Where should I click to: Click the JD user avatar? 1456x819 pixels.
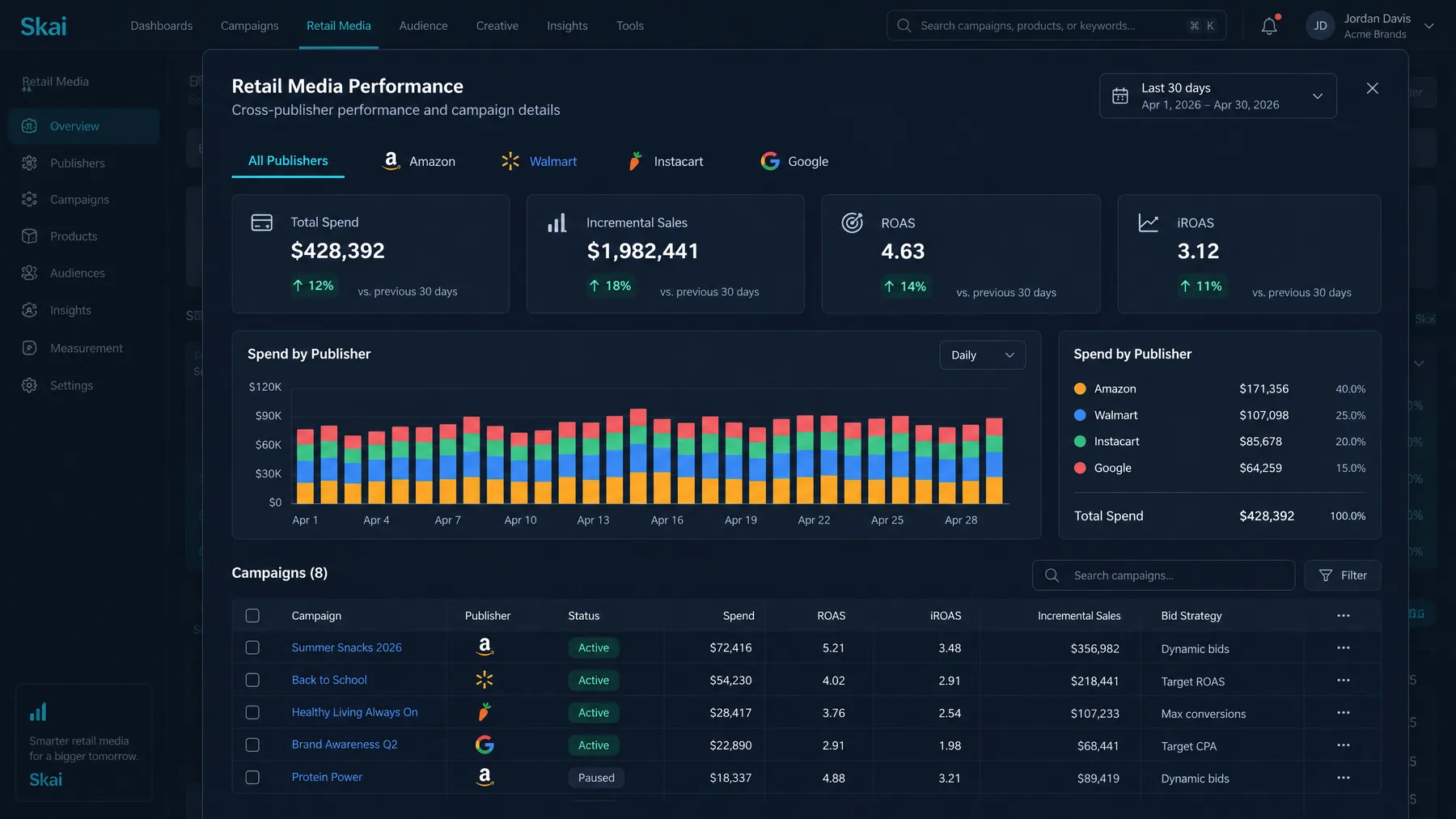(1320, 26)
